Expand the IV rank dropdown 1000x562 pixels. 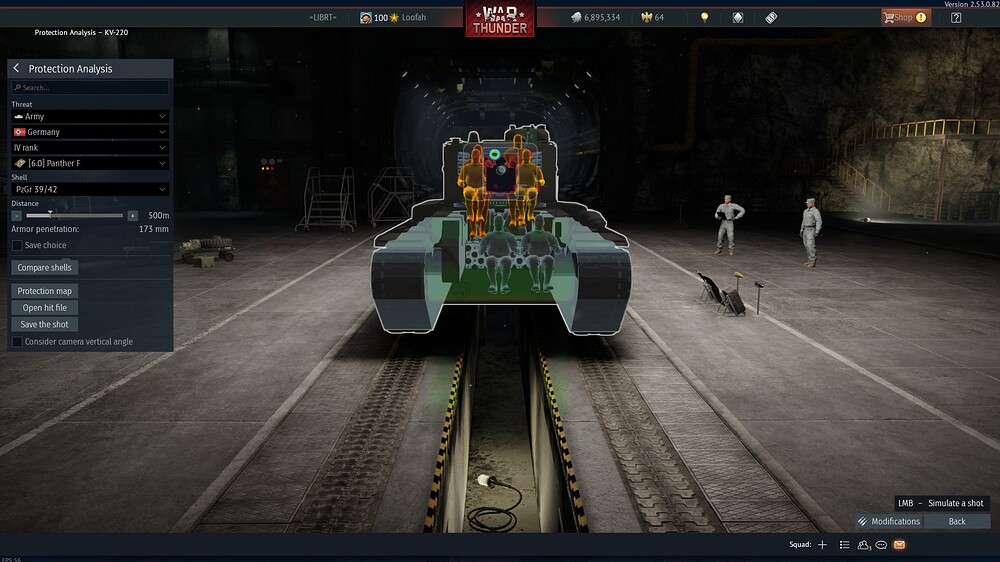tap(90, 147)
